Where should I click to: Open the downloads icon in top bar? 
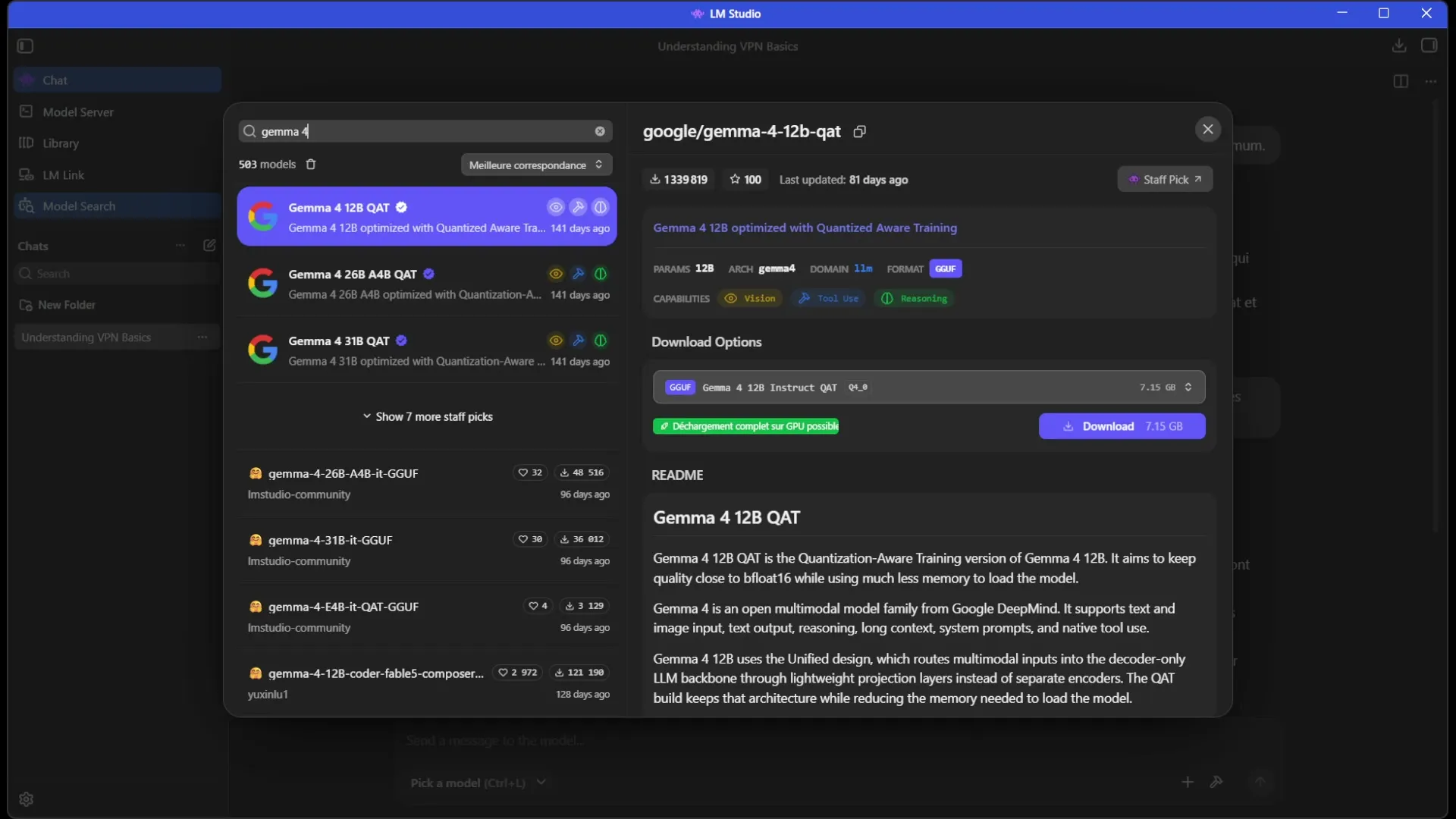[x=1399, y=46]
